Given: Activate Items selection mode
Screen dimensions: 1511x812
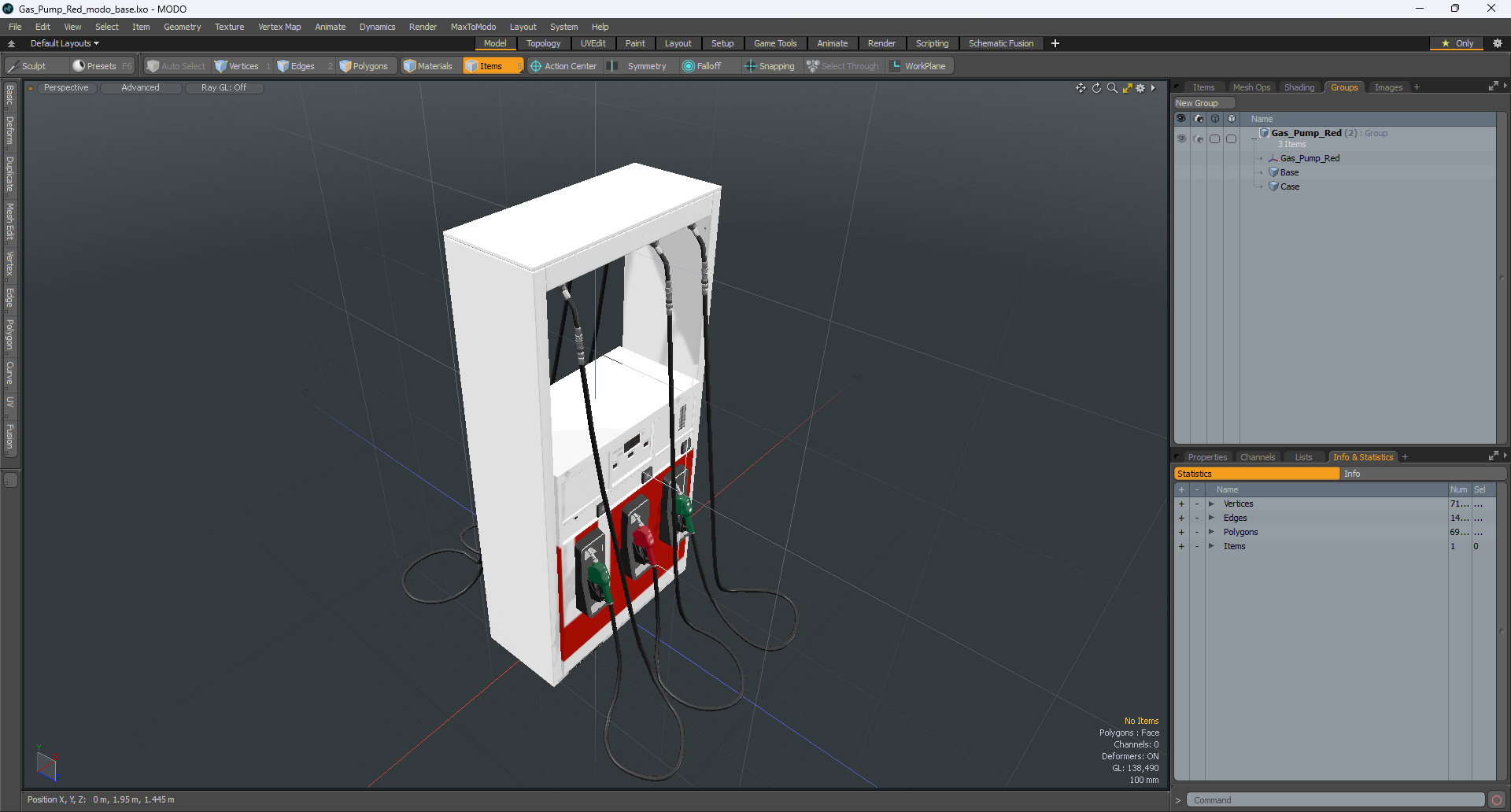Looking at the screenshot, I should coord(493,66).
